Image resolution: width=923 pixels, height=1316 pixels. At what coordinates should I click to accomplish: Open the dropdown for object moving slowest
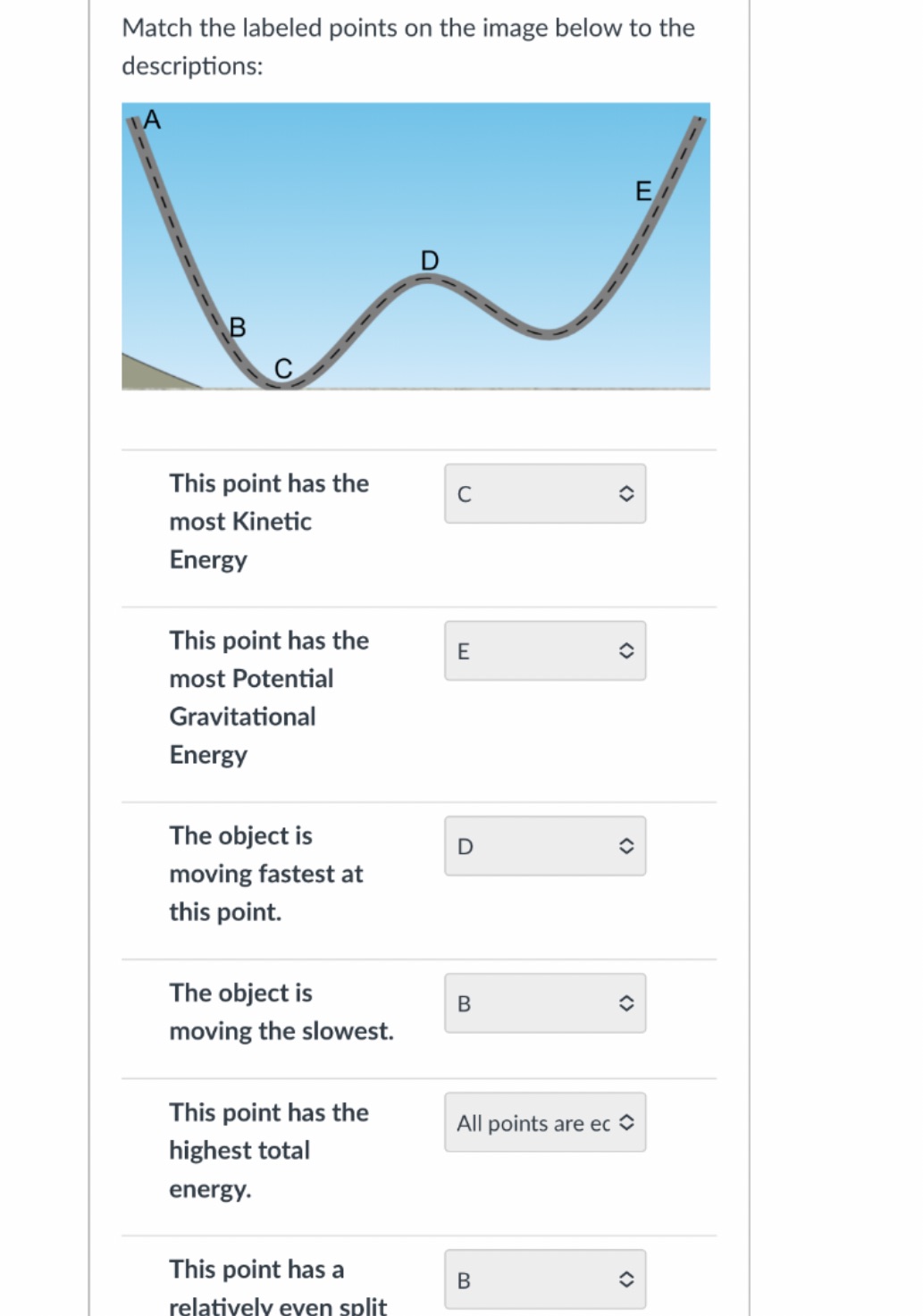[545, 1002]
